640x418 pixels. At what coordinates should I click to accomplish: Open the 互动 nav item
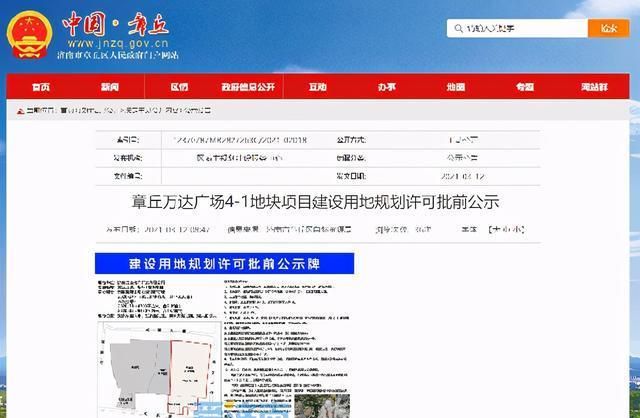[318, 87]
